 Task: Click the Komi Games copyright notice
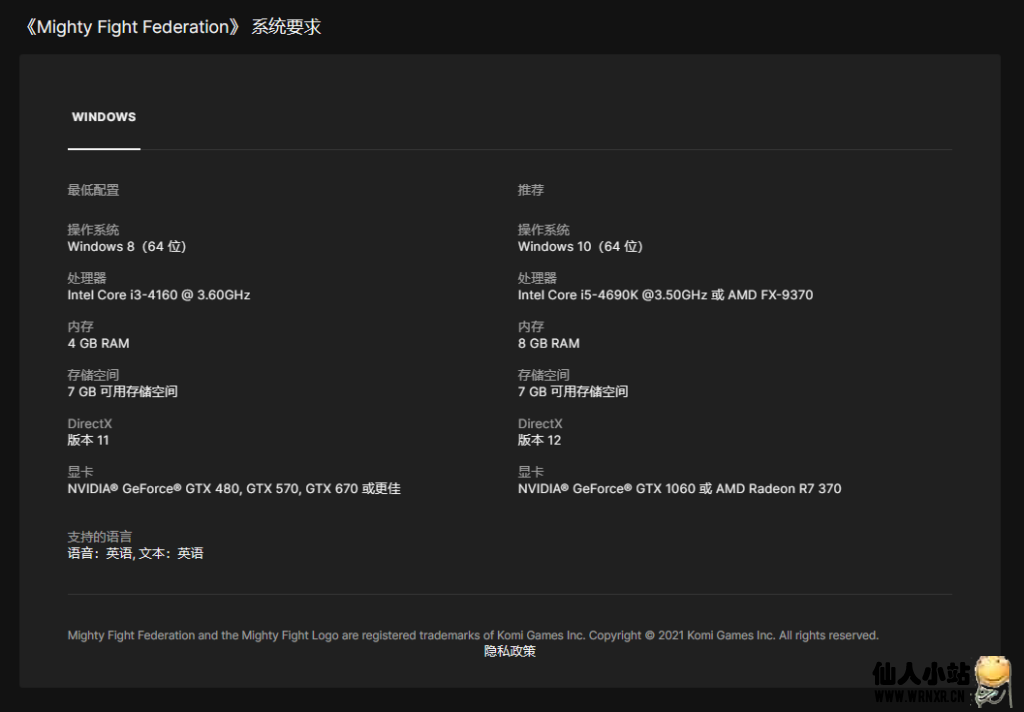point(472,635)
